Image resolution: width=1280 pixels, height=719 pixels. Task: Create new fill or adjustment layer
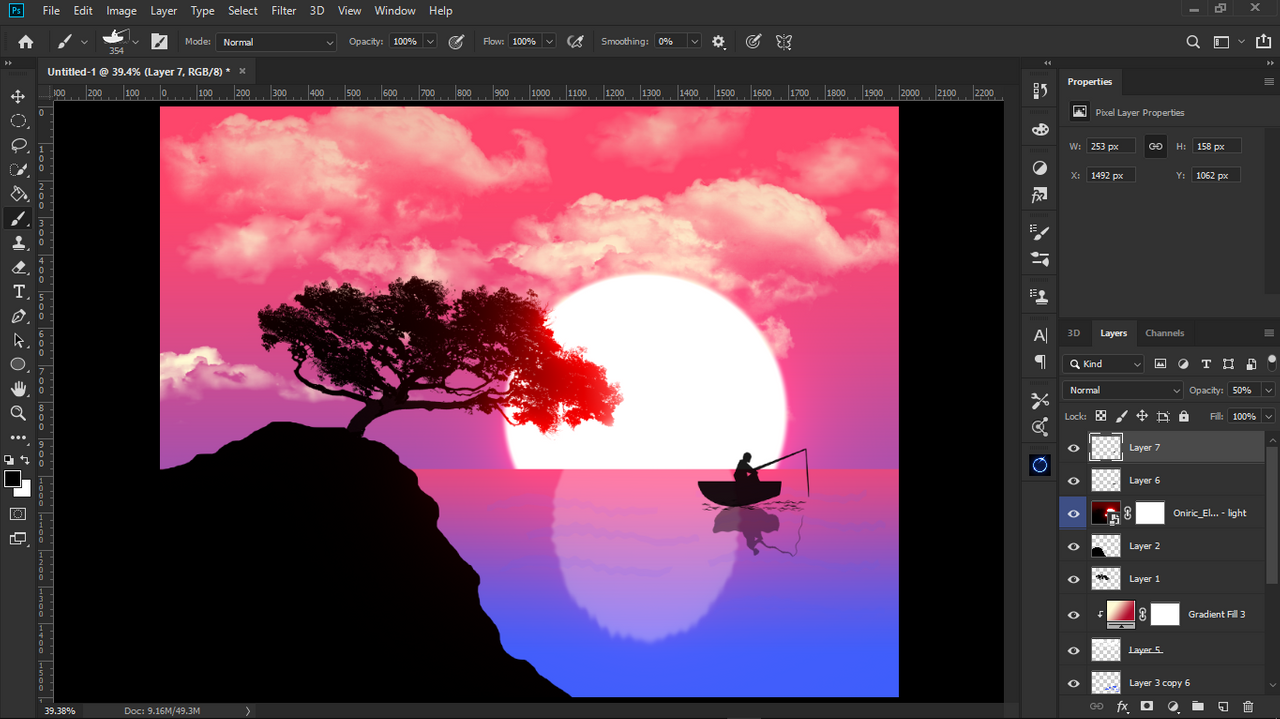pyautogui.click(x=1173, y=706)
